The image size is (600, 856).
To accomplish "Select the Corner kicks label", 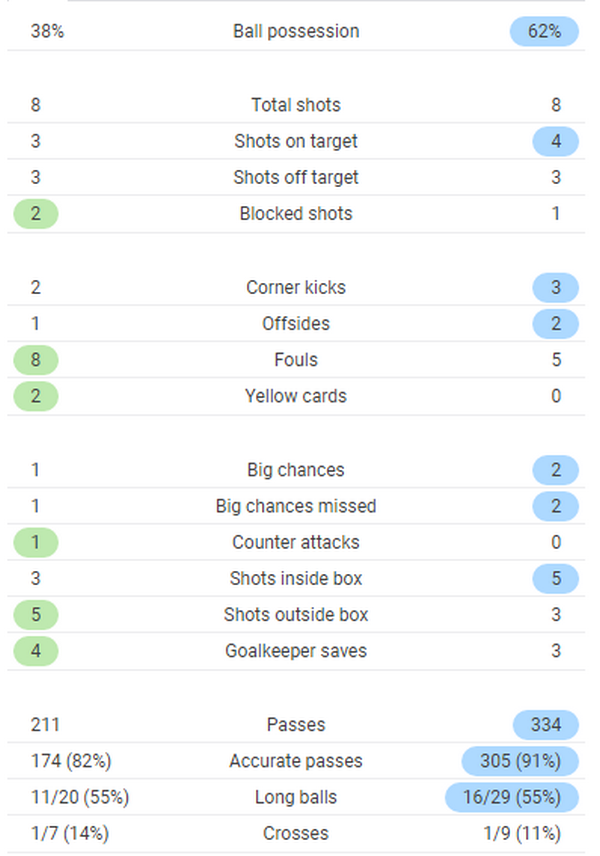I will [x=296, y=287].
